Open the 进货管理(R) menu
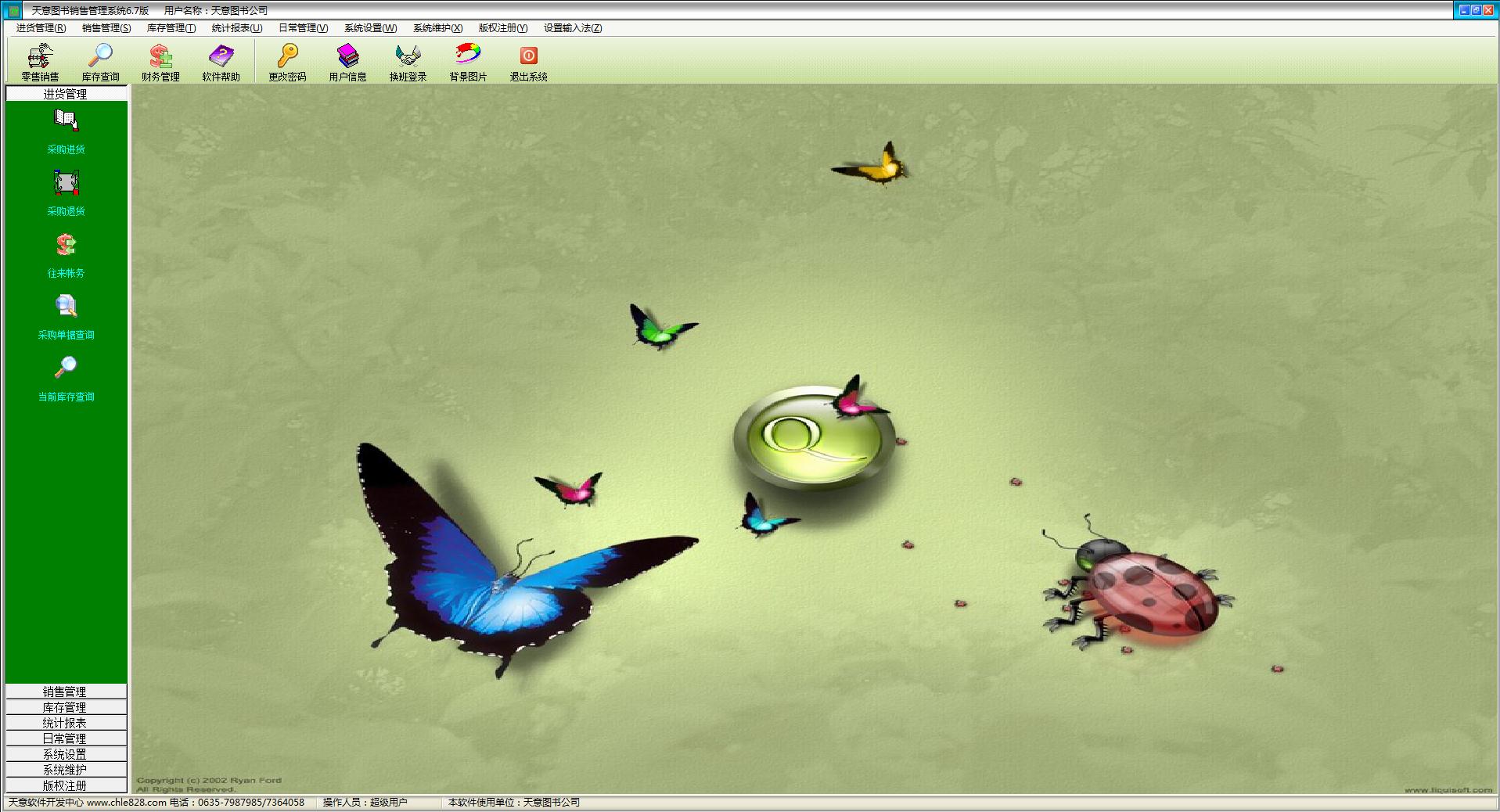 [41, 28]
